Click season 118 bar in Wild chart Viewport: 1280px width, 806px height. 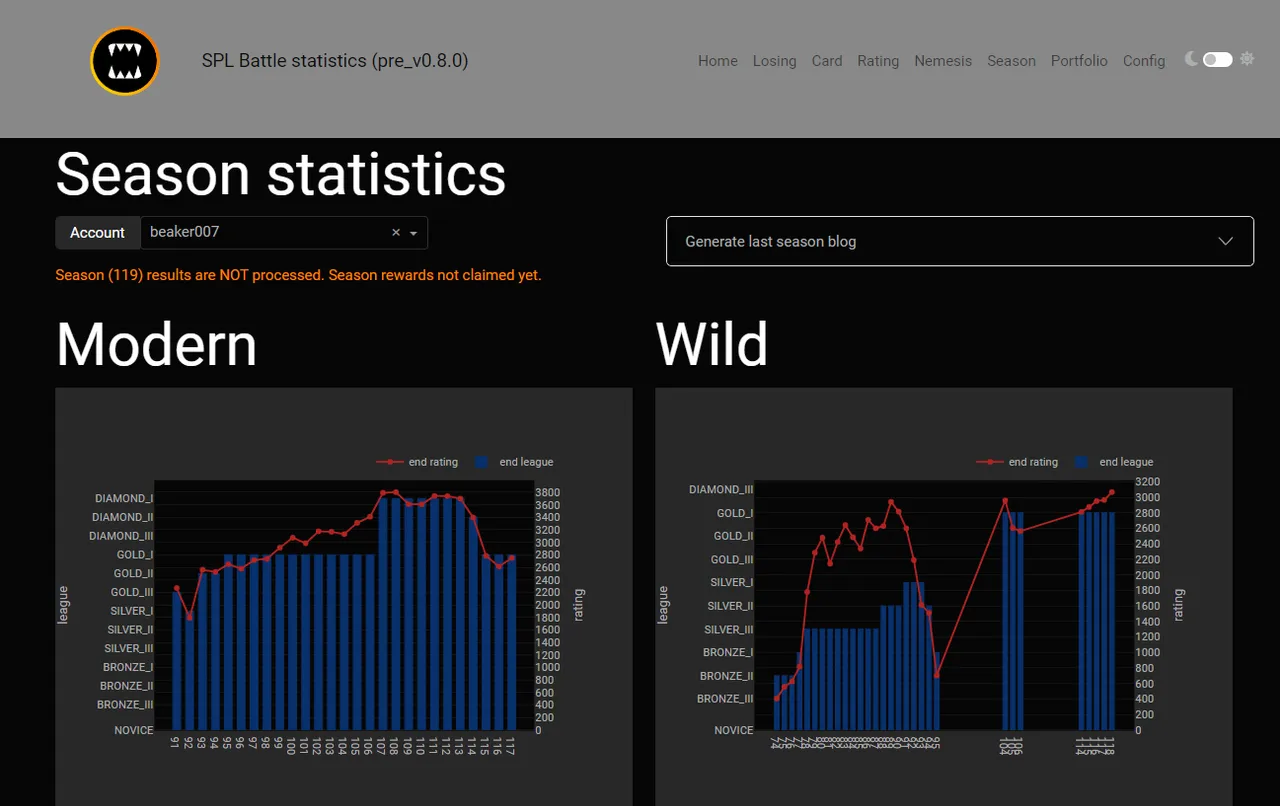[x=1111, y=621]
